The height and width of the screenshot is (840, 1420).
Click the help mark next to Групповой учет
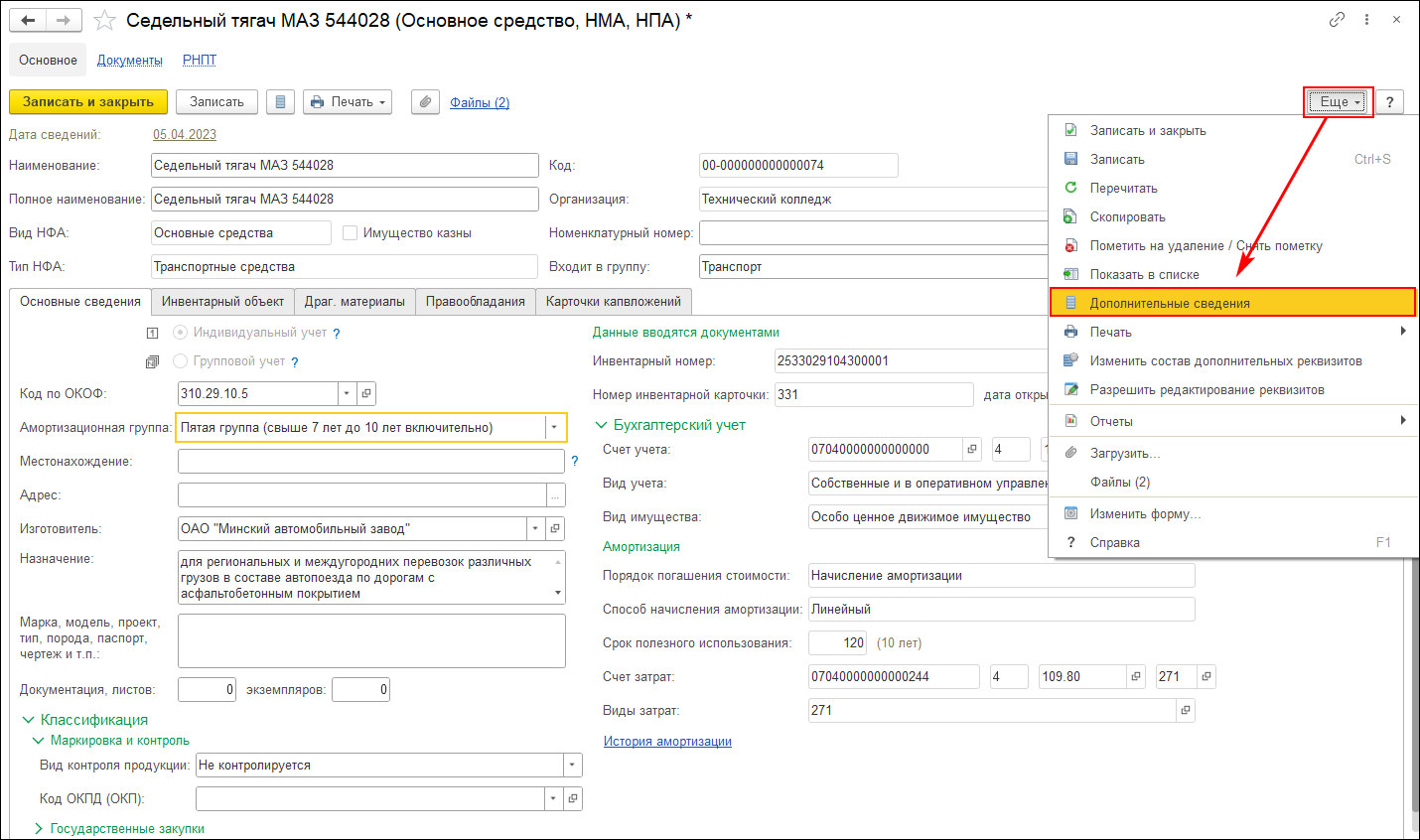294,362
